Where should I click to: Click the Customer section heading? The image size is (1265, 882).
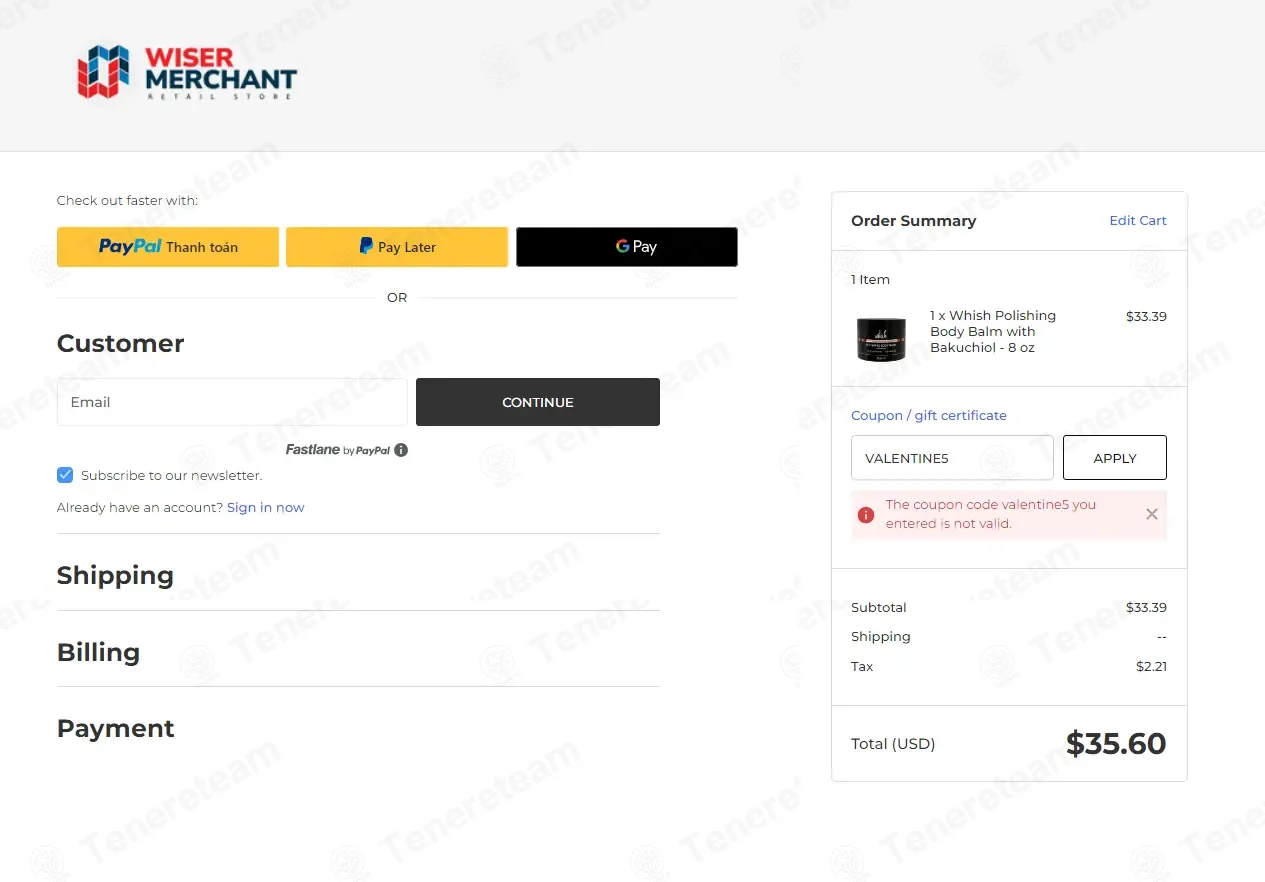(x=121, y=343)
